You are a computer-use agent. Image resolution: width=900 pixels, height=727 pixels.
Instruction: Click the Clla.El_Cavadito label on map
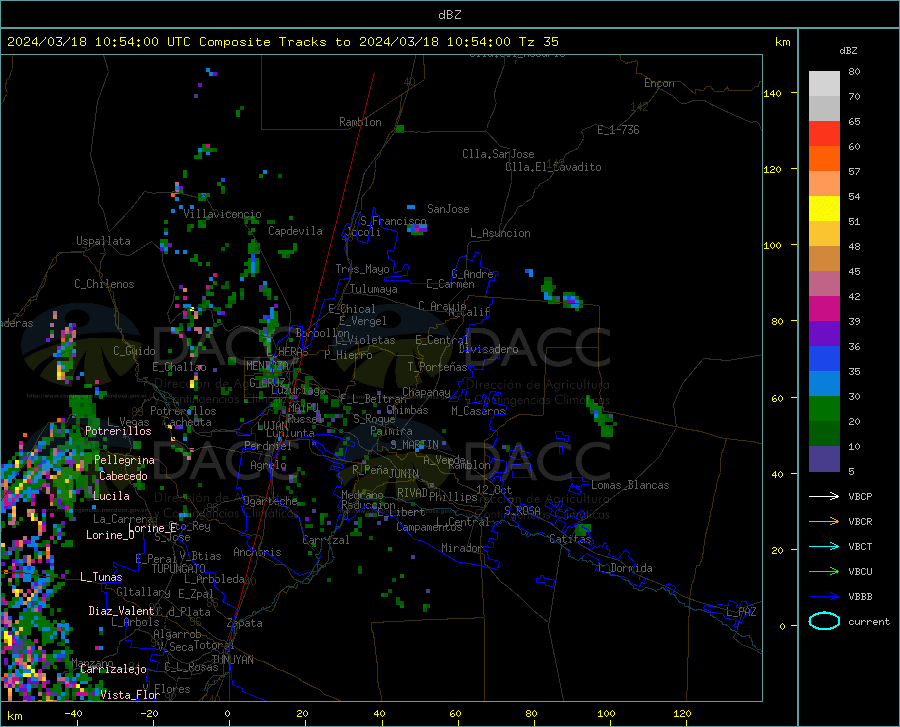[553, 167]
